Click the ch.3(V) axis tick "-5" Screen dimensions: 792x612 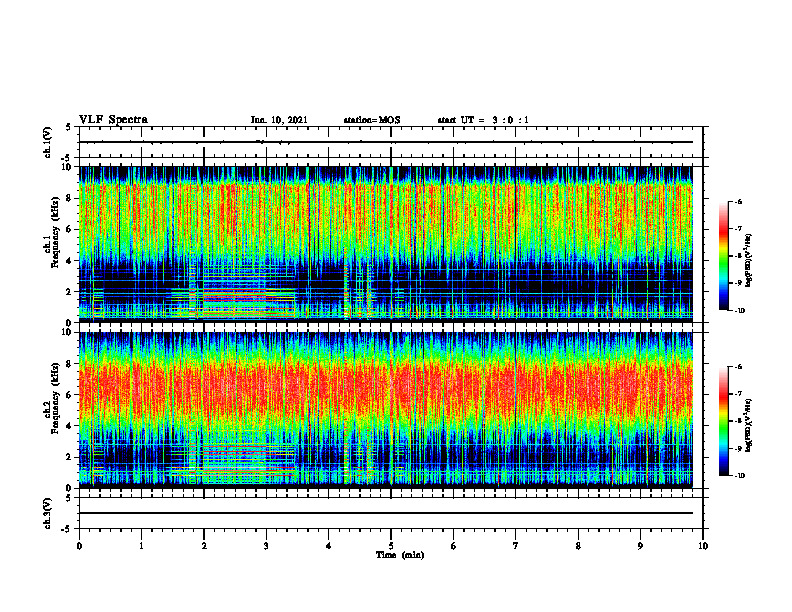coord(67,529)
